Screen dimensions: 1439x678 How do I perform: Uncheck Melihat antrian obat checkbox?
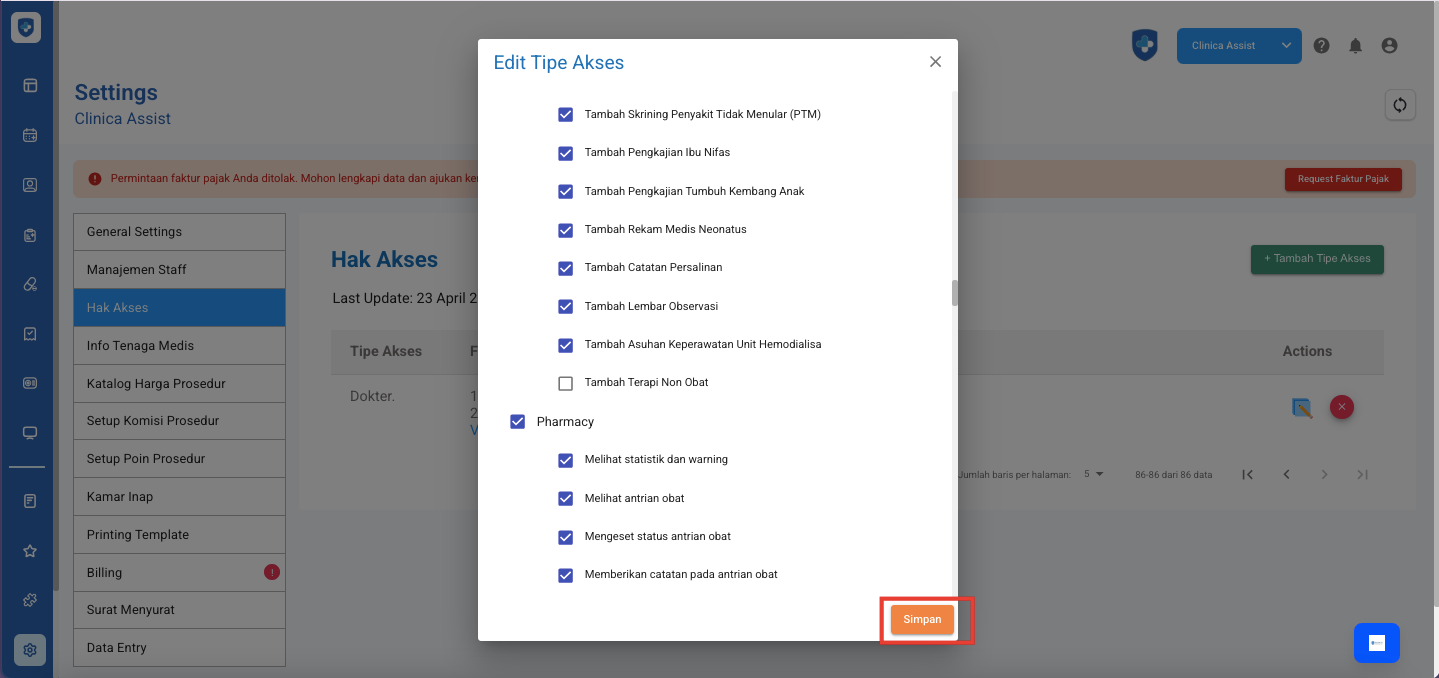pyautogui.click(x=565, y=498)
